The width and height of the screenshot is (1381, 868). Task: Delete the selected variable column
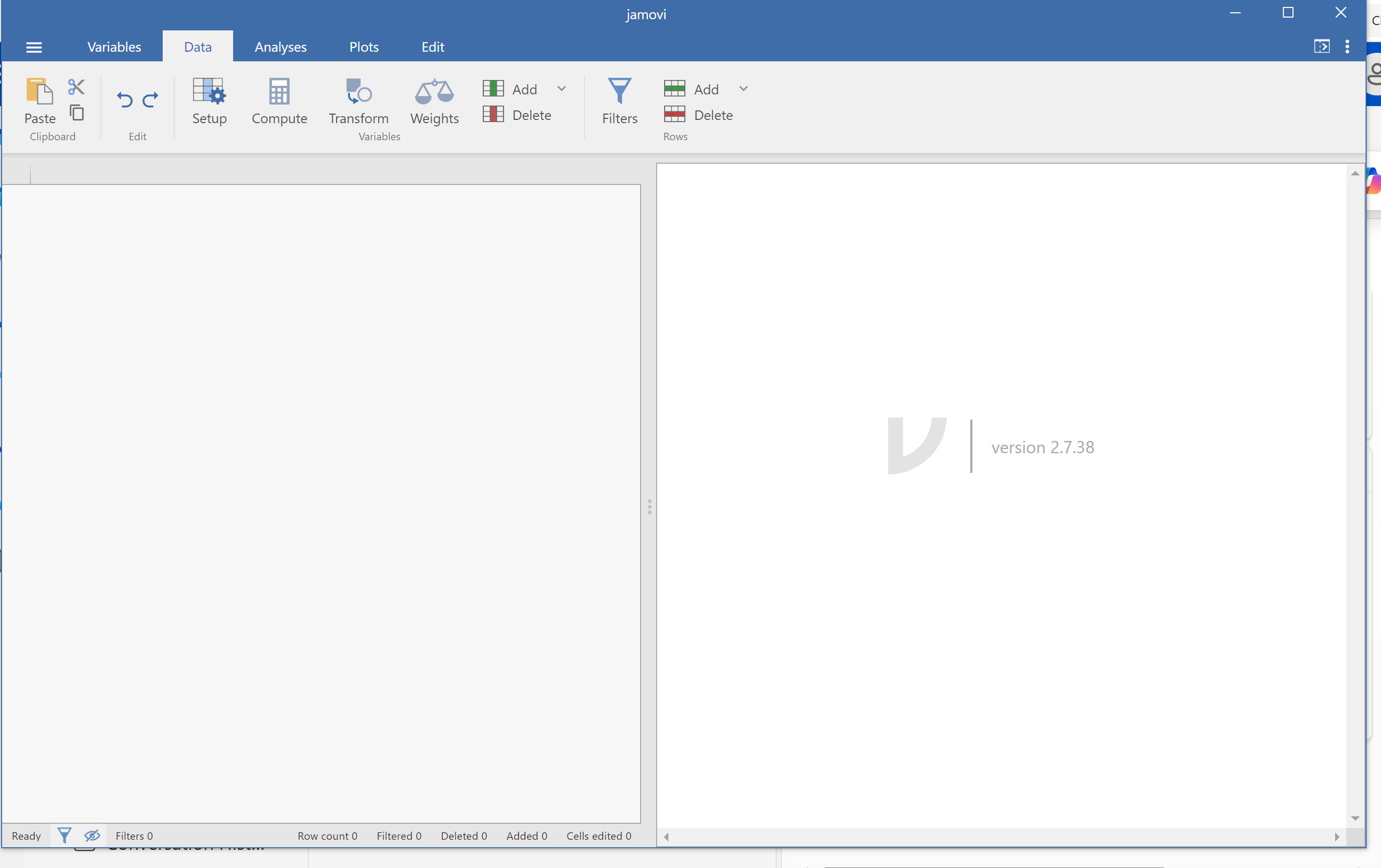[517, 115]
